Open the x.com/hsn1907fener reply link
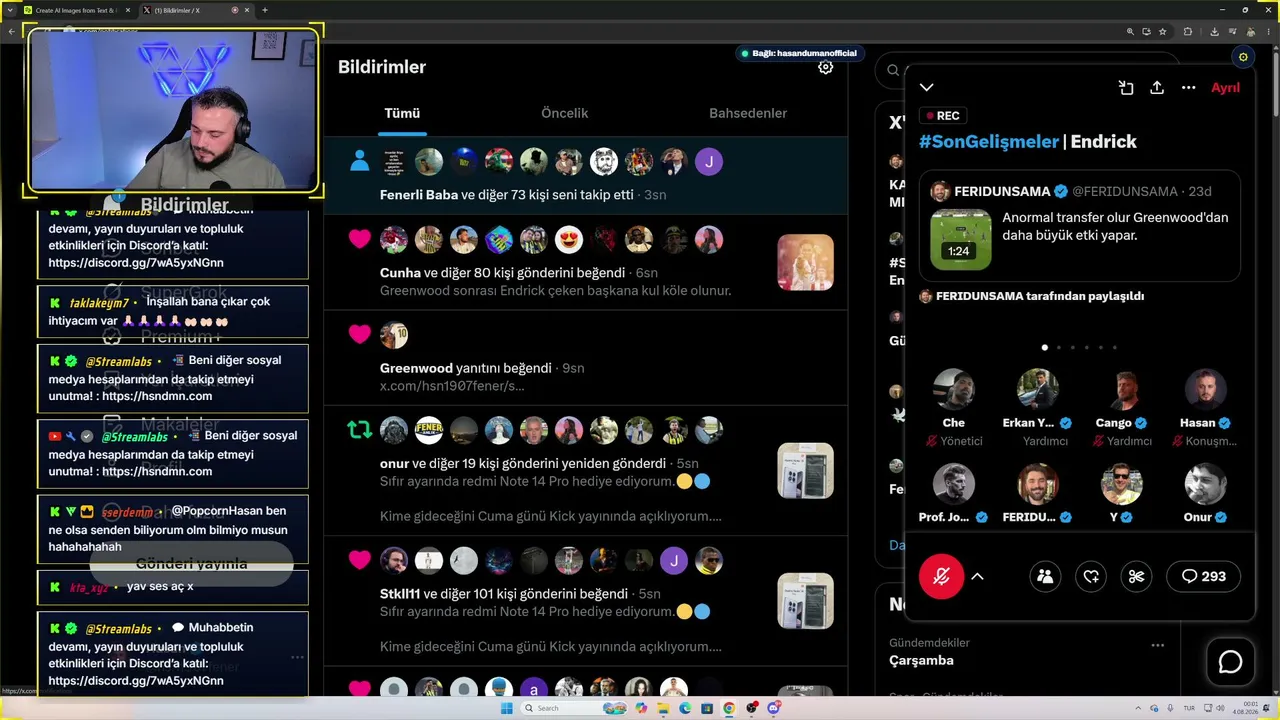The width and height of the screenshot is (1280, 720). coord(452,386)
